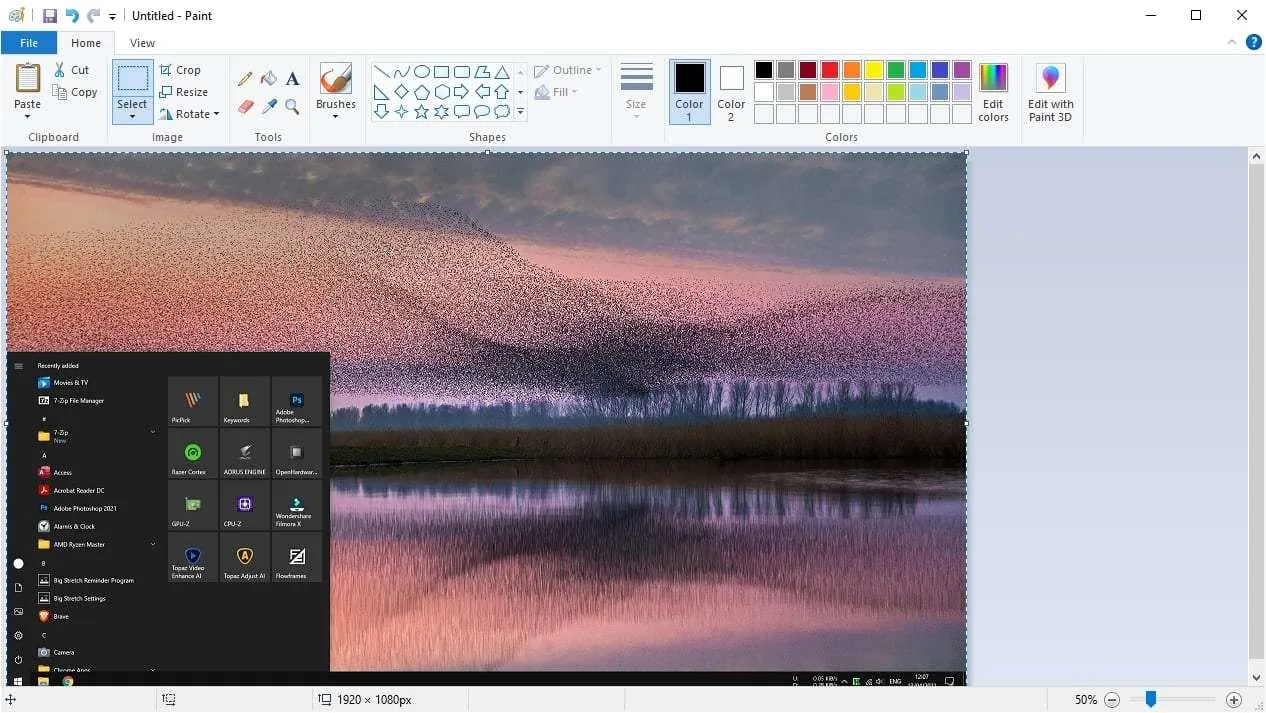Click Razer Cortex tile in pasted screenshot

[193, 453]
